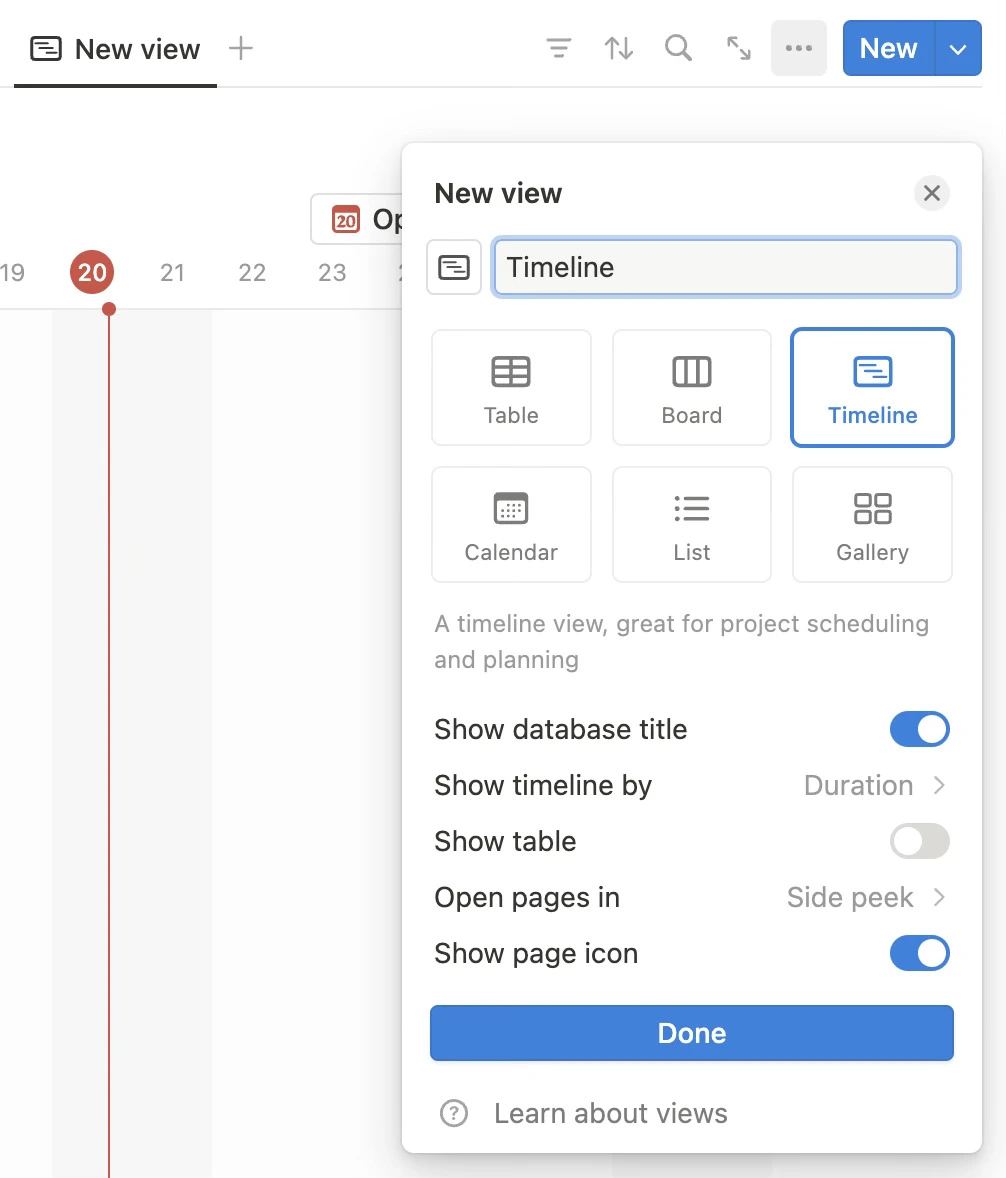
Task: Select today's date marker 20
Action: 92,272
